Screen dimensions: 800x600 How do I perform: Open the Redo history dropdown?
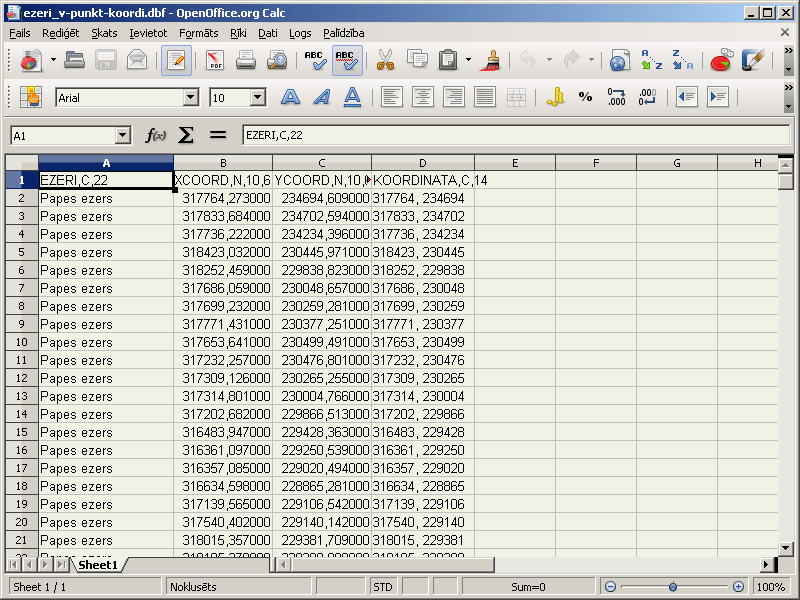[591, 60]
